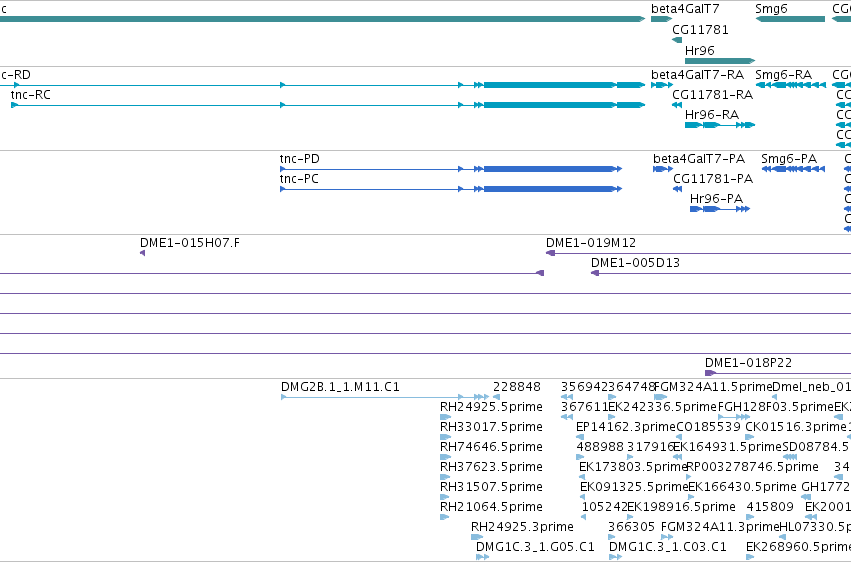This screenshot has height=562, width=851.
Task: Click the CG11781-RA transcript label
Action: coord(713,95)
